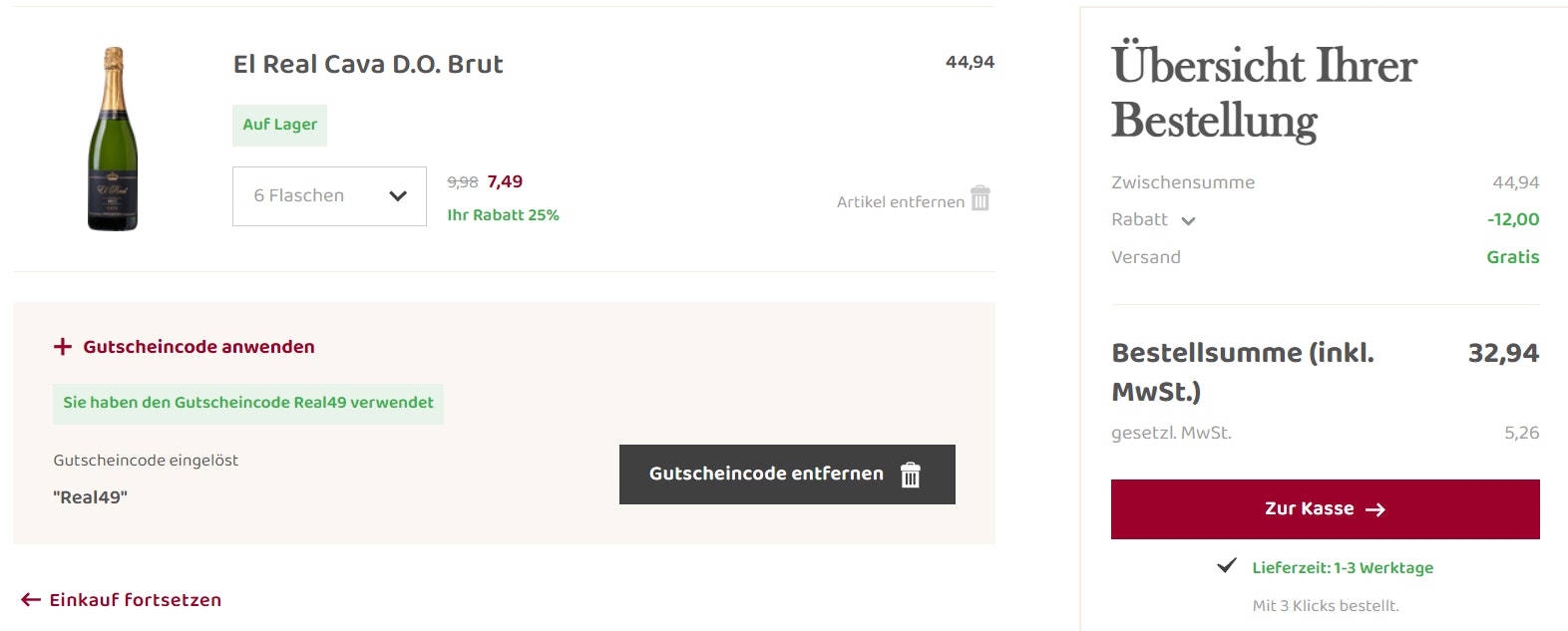This screenshot has width=1568, height=631.
Task: Open the El Real Cava D.O. Brut product page
Action: (x=368, y=64)
